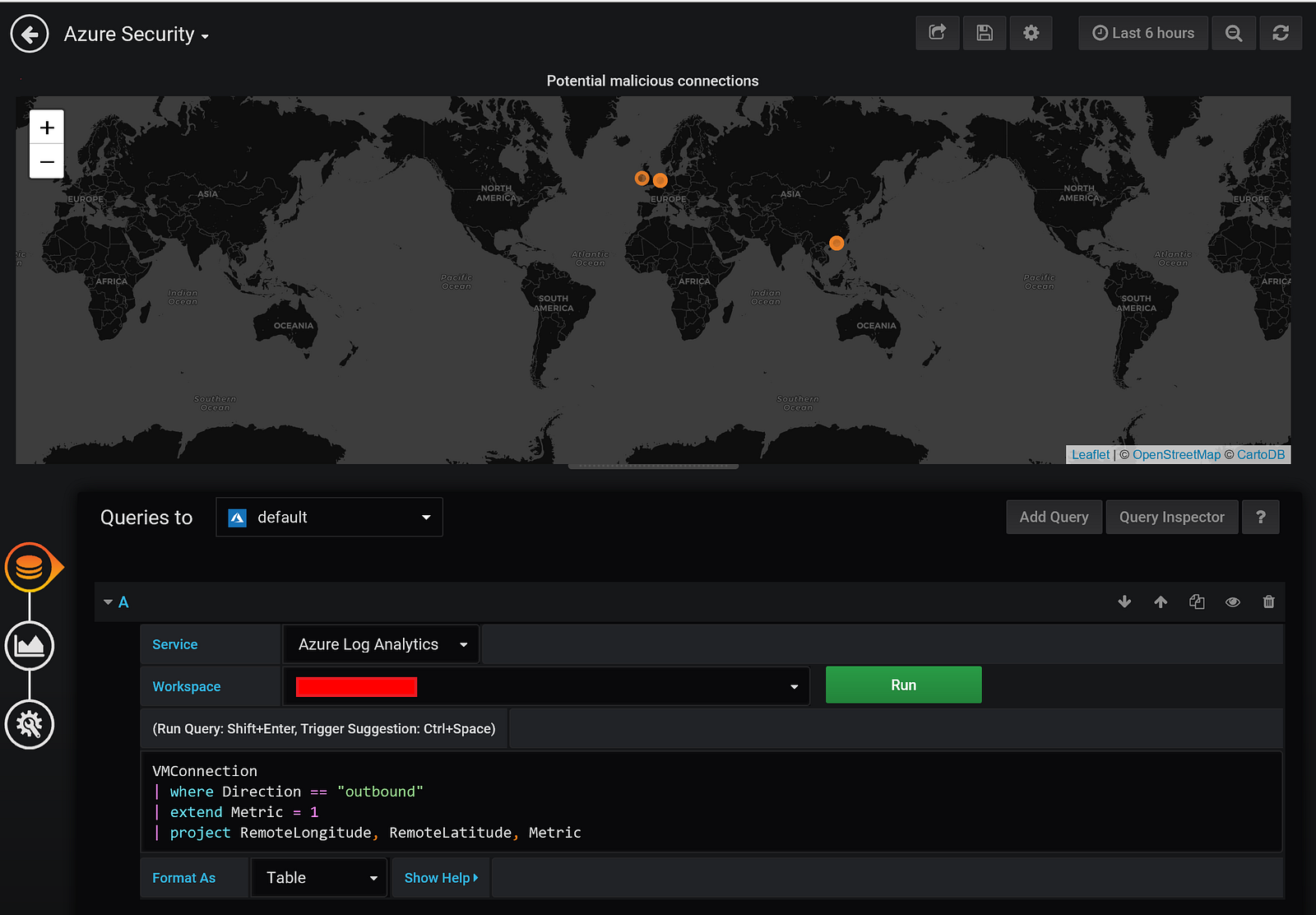The image size is (1316, 915).
Task: Open the Visualization tab in sidebar
Action: point(30,646)
